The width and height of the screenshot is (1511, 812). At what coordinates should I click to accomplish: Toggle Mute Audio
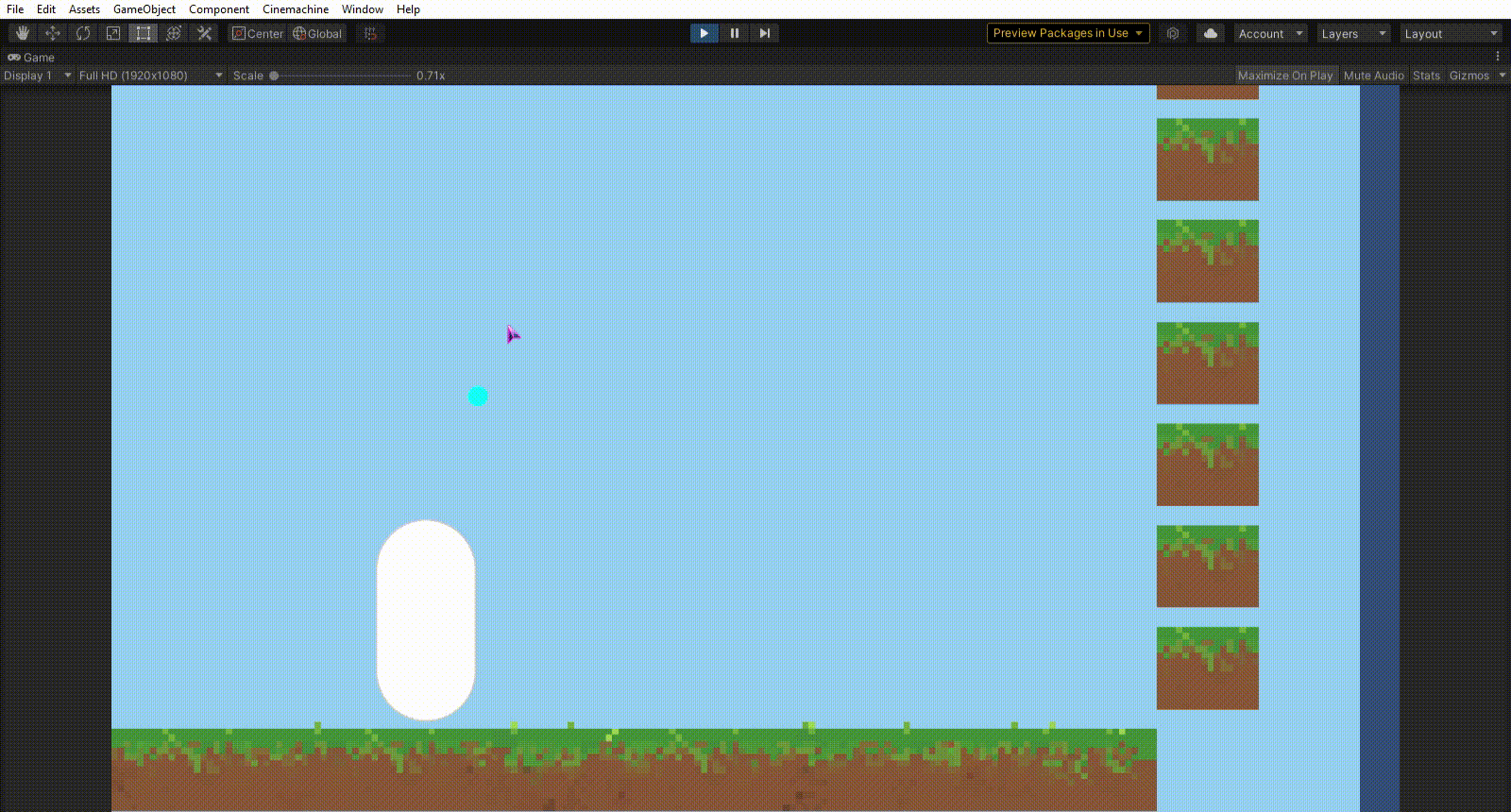[x=1374, y=76]
